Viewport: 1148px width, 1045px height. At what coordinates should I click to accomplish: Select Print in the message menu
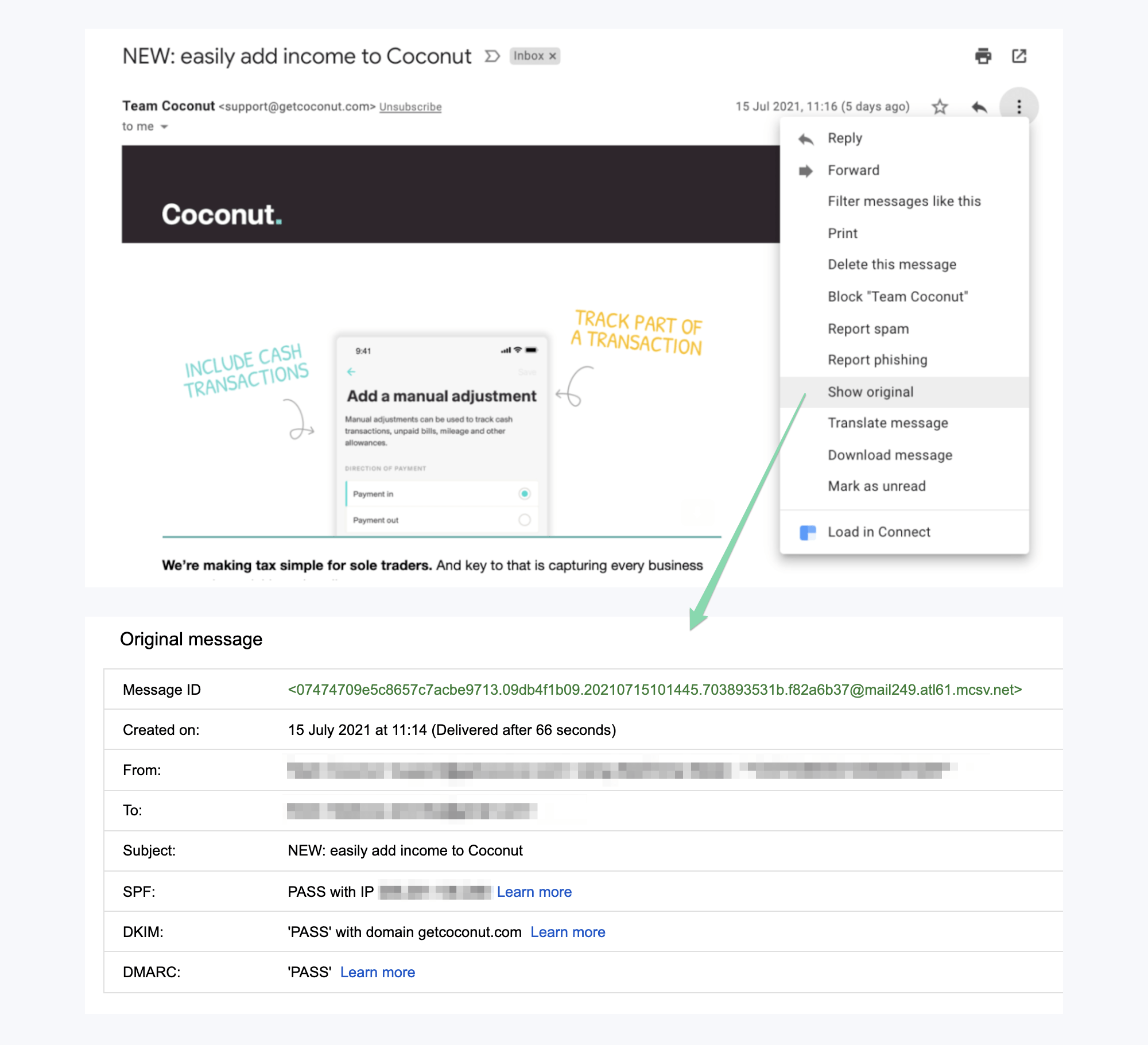[904, 234]
